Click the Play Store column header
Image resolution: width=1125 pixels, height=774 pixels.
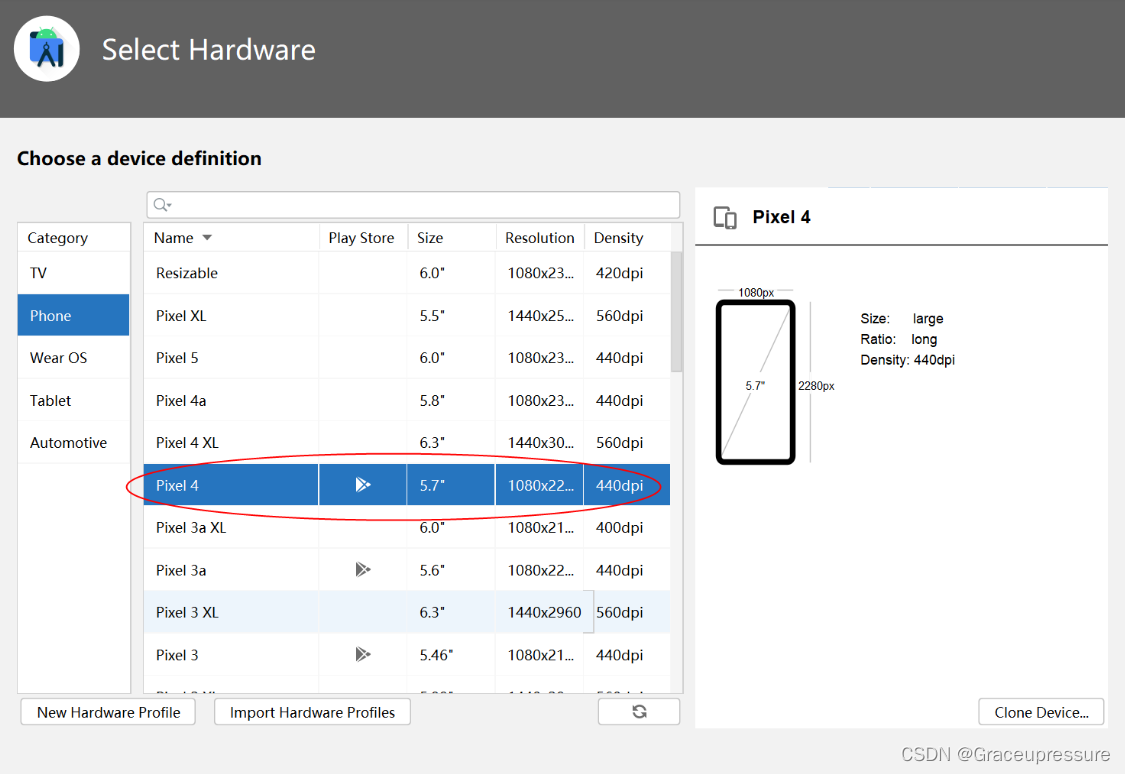(x=362, y=237)
